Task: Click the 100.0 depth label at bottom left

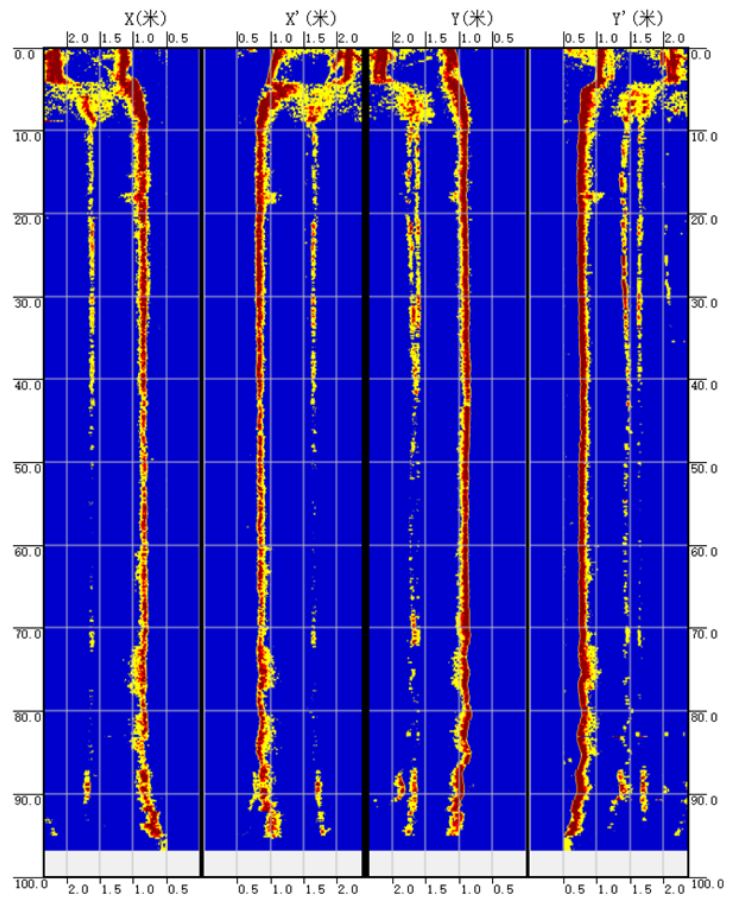Action: pyautogui.click(x=28, y=884)
